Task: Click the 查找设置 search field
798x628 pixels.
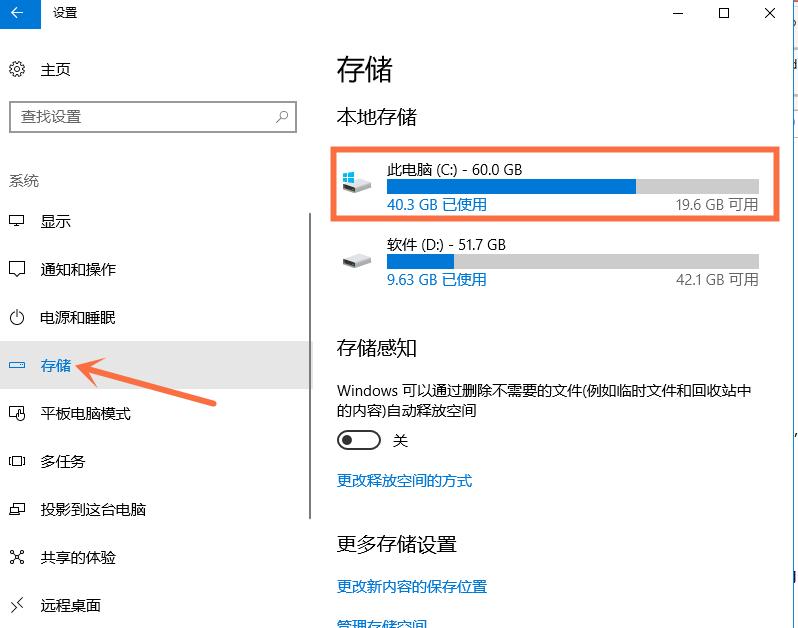Action: click(153, 117)
